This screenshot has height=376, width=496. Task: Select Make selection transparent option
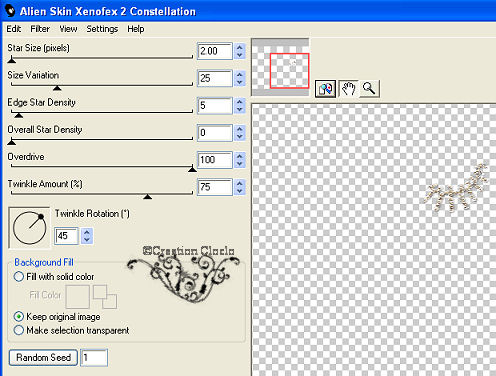click(19, 330)
